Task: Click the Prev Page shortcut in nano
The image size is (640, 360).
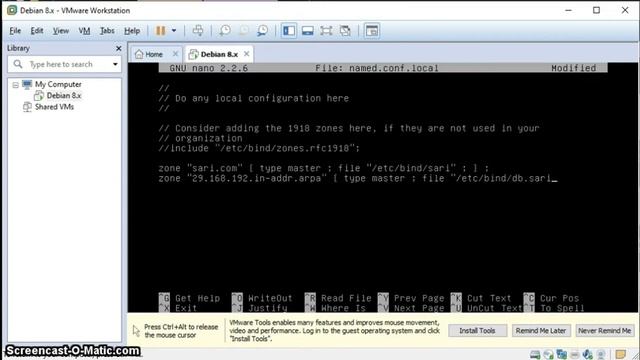Action: pyautogui.click(x=411, y=298)
